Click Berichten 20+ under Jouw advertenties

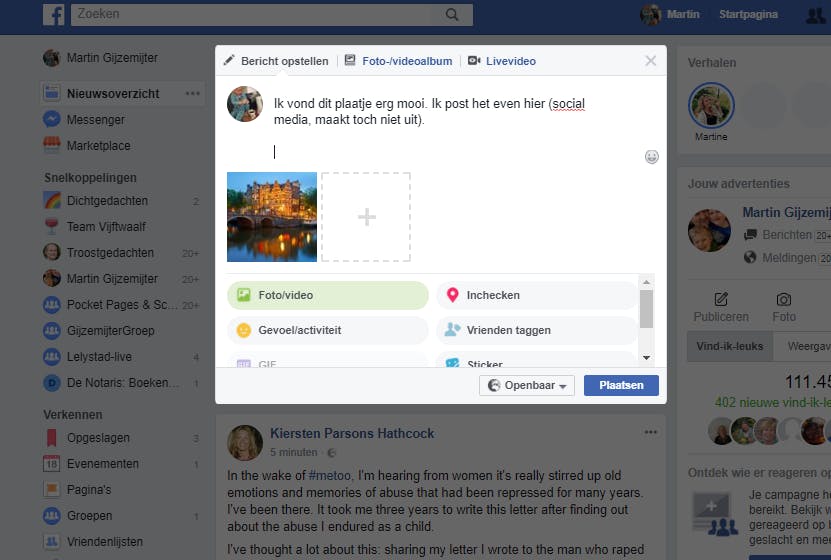click(x=787, y=235)
